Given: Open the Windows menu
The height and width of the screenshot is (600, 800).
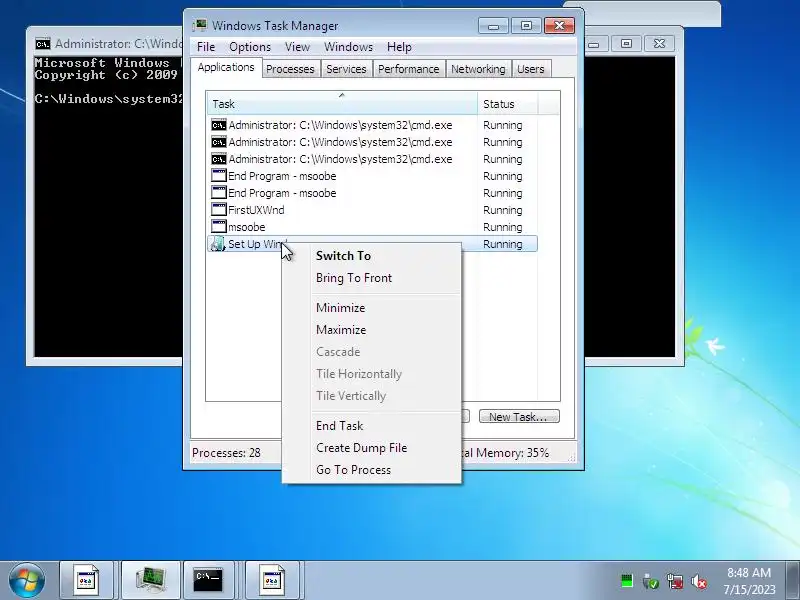Looking at the screenshot, I should point(348,47).
